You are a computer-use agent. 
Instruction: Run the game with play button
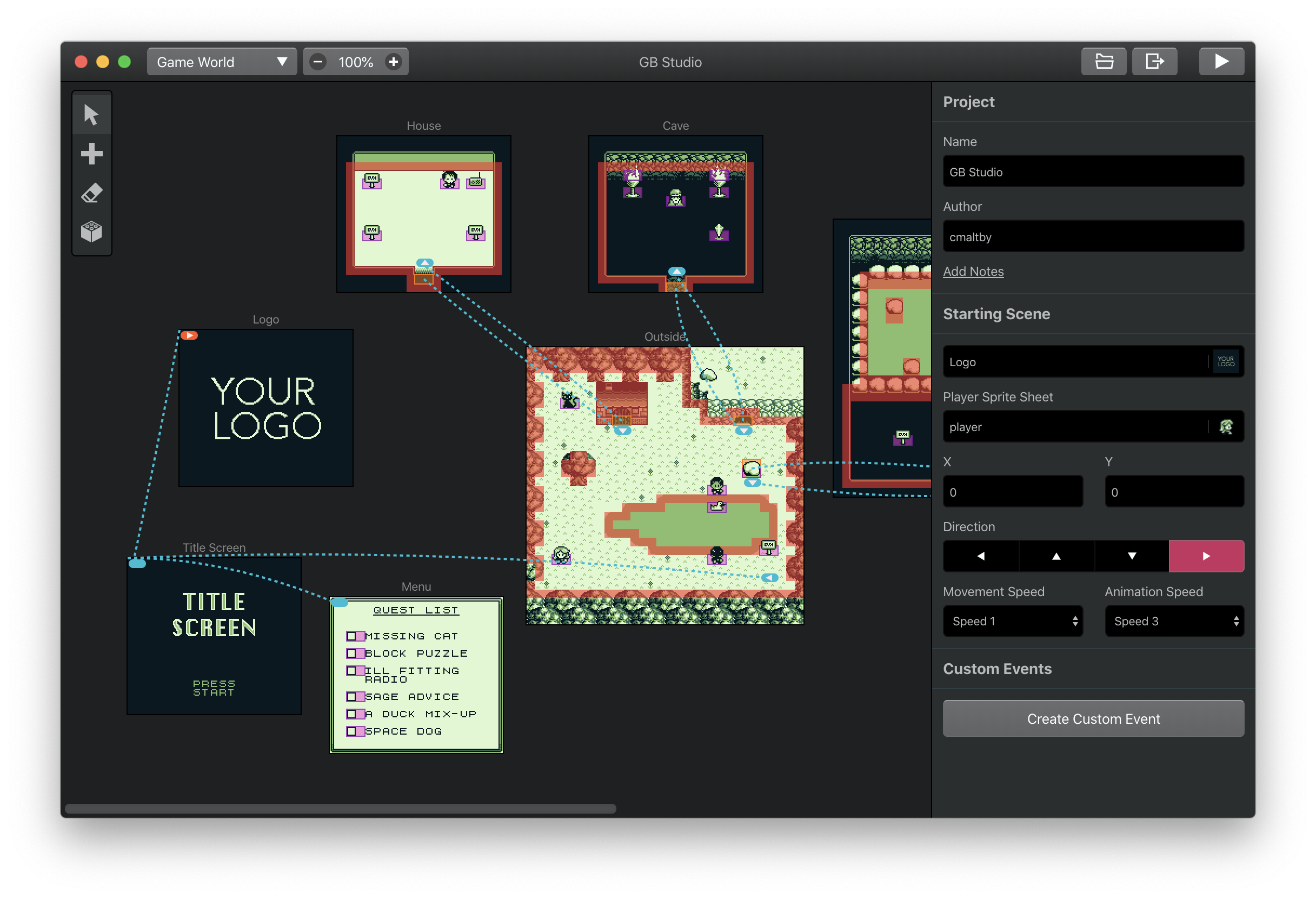[x=1221, y=61]
